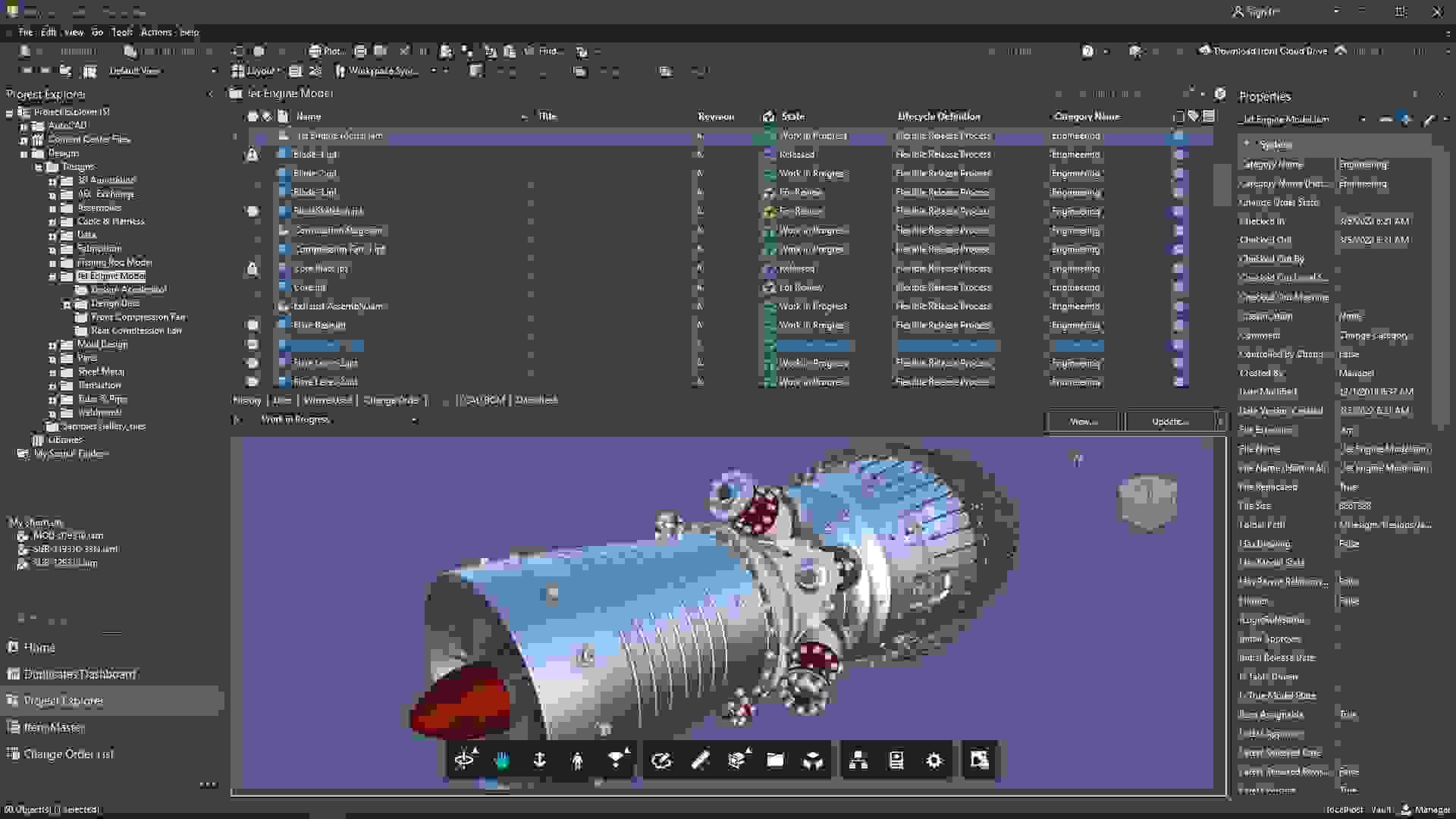Viewport: 1456px width, 819px height.
Task: Open the Change Order List section
Action: click(68, 755)
